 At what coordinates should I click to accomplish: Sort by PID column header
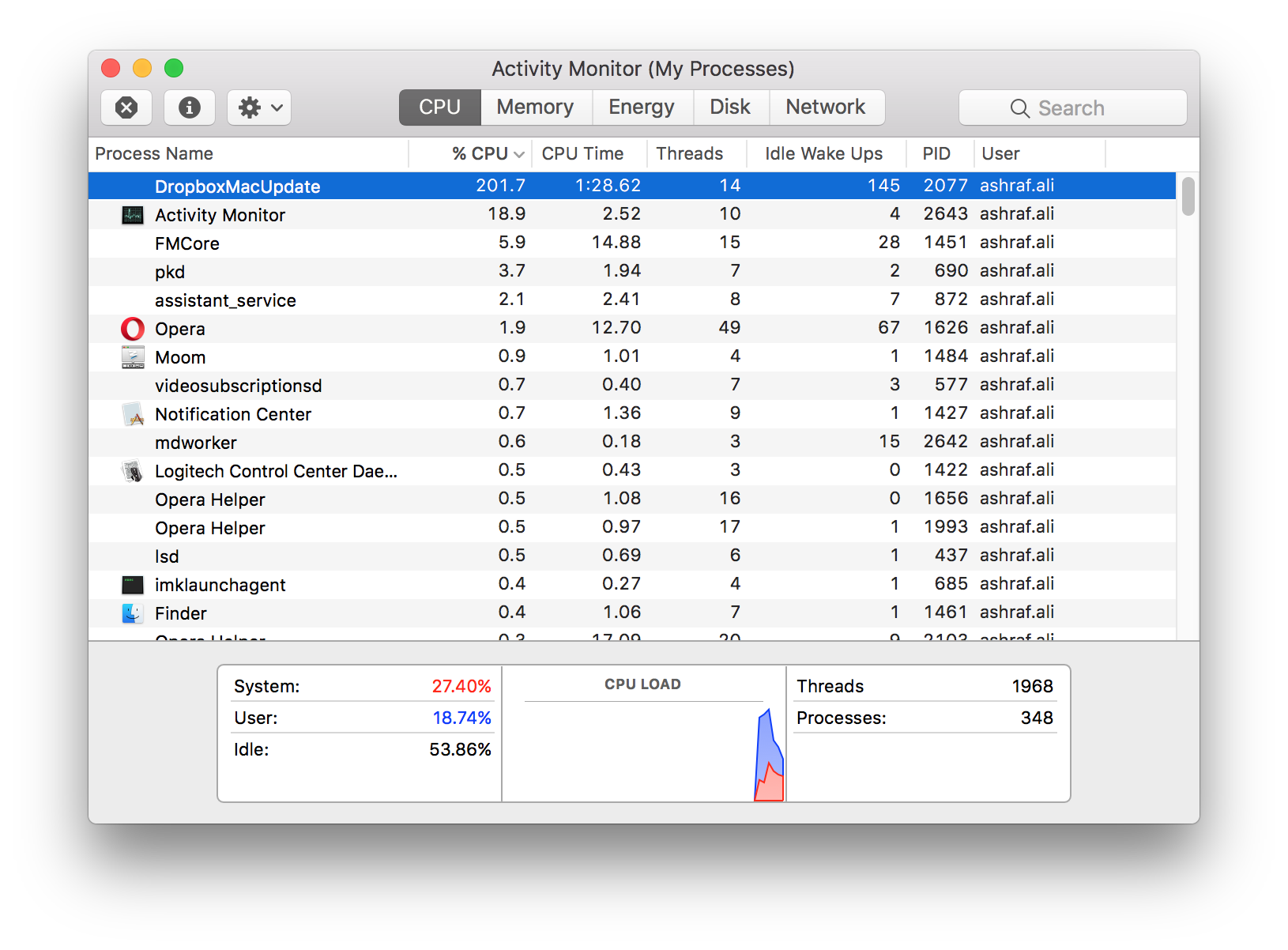click(x=940, y=153)
